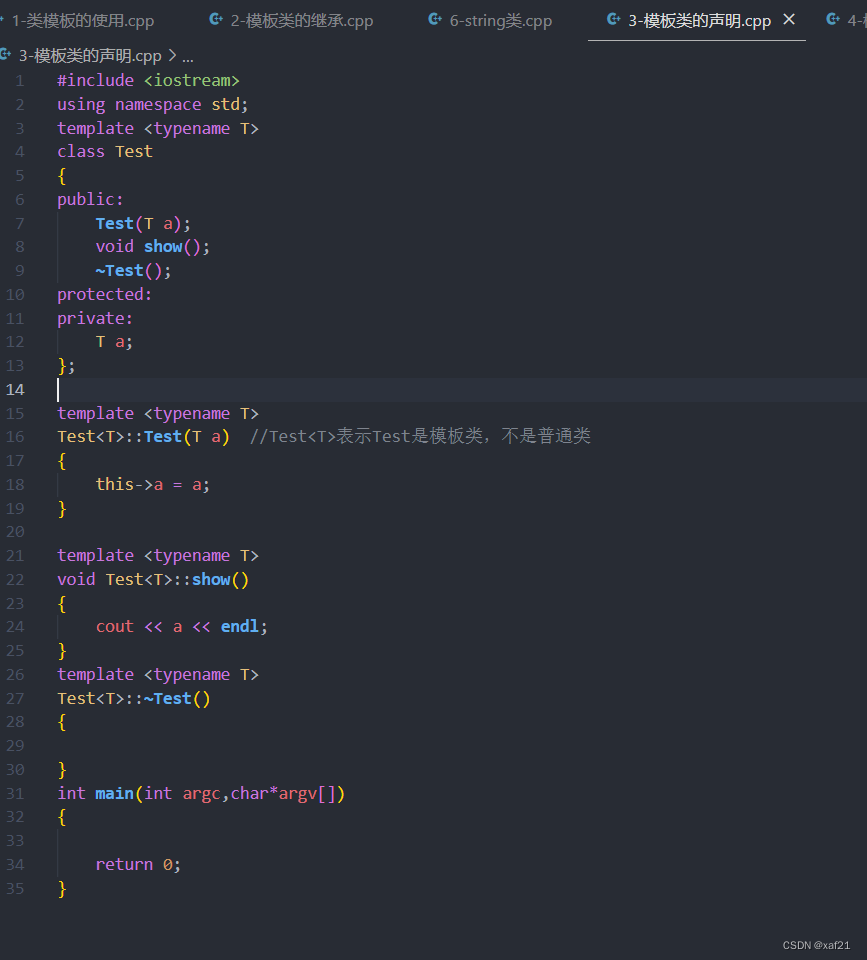
Task: Click the 'protected:' access specifier
Action: click(x=104, y=294)
